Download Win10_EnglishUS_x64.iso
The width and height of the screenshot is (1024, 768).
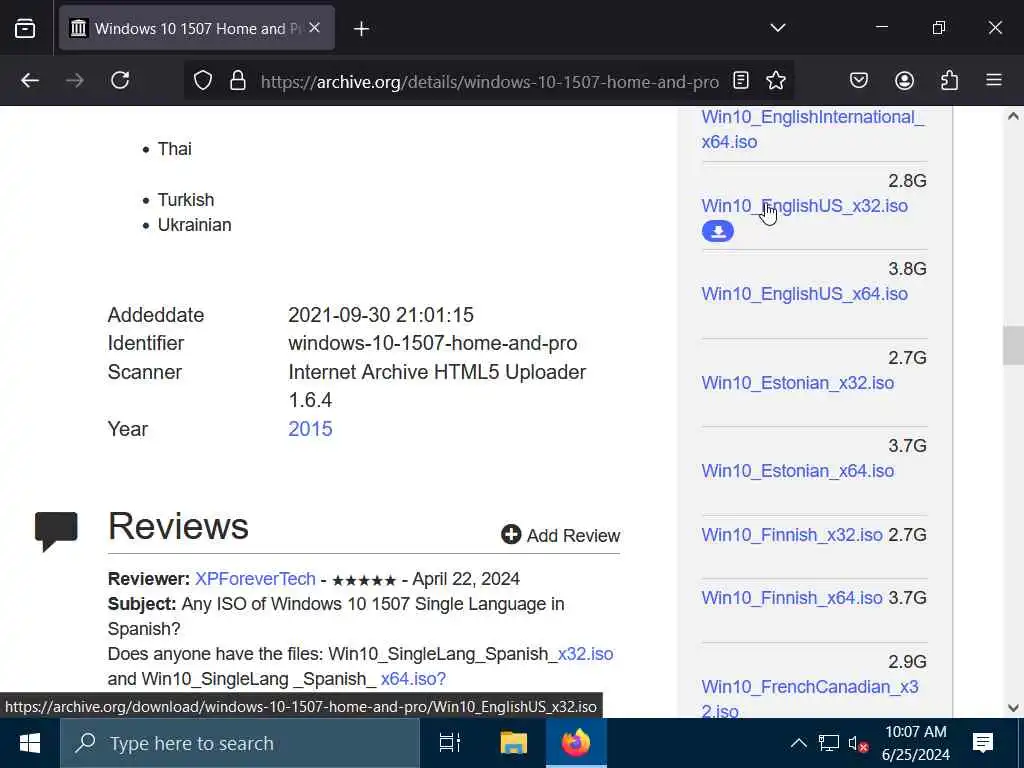[805, 294]
